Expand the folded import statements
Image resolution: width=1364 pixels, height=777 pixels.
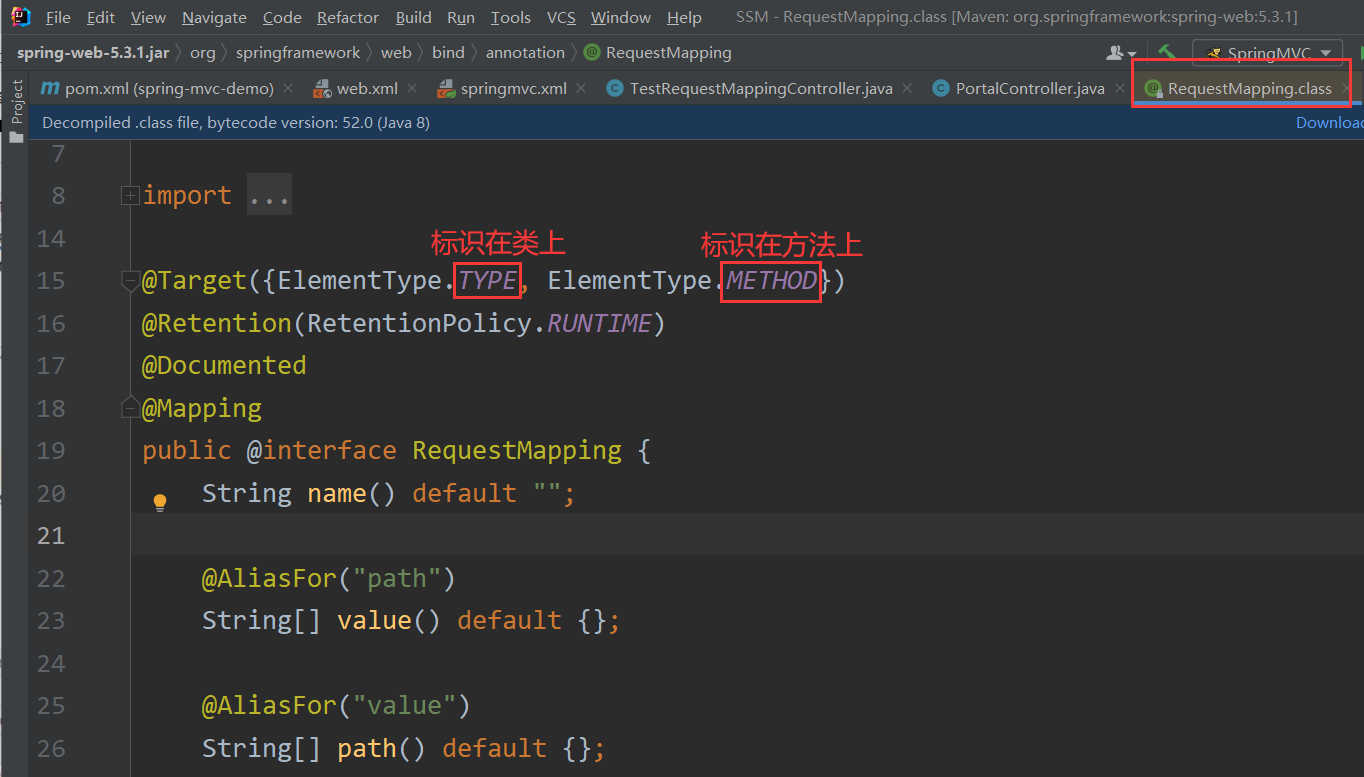[129, 196]
